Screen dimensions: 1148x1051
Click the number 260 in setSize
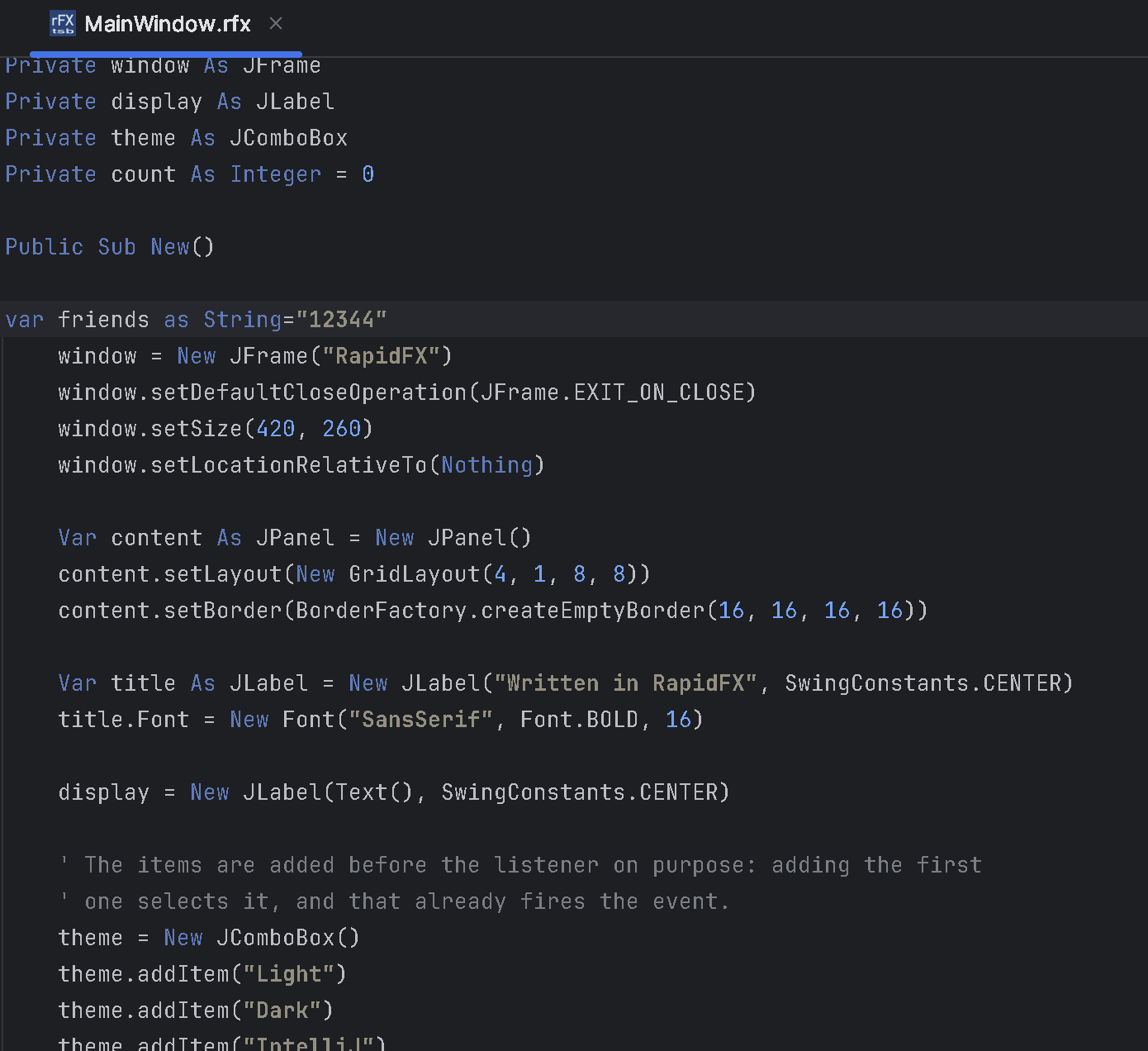pyautogui.click(x=342, y=429)
